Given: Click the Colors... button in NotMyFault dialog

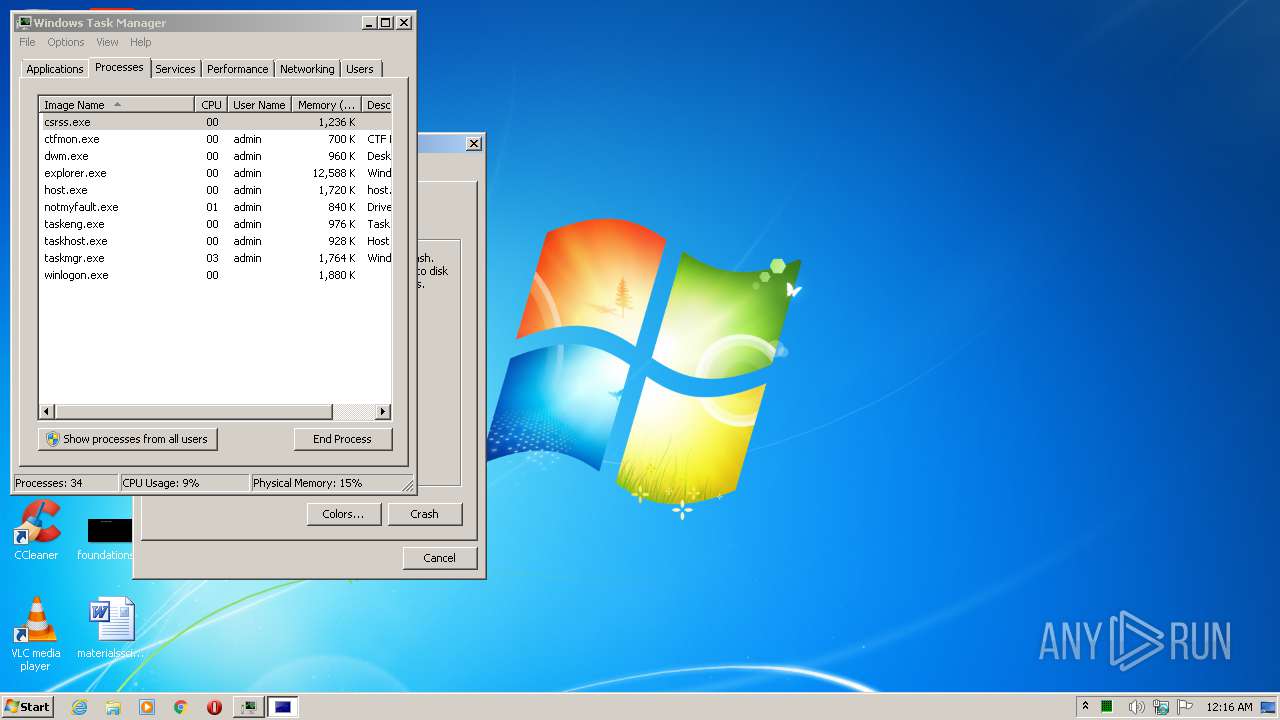Looking at the screenshot, I should [343, 514].
